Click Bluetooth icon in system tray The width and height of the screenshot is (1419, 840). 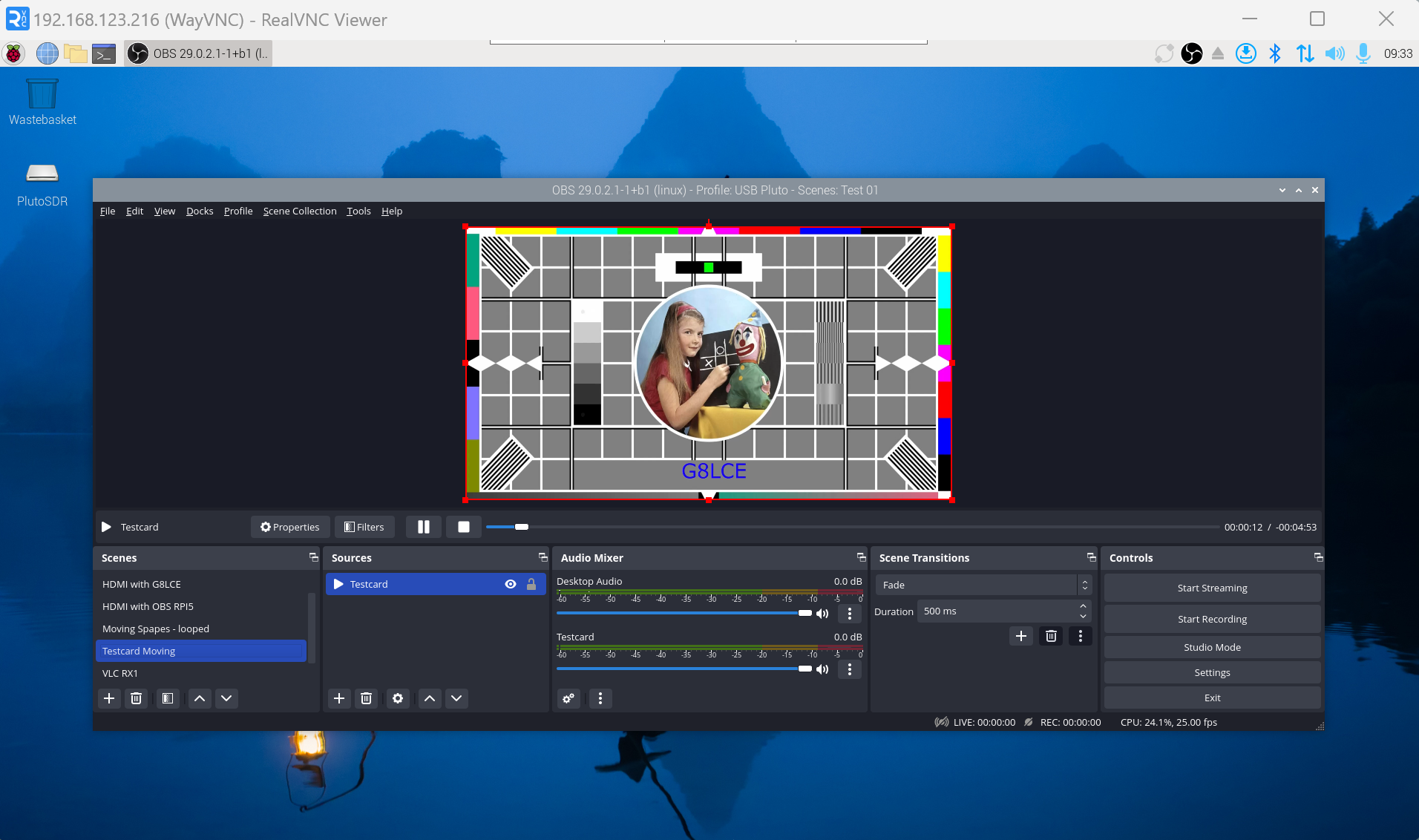click(x=1275, y=53)
